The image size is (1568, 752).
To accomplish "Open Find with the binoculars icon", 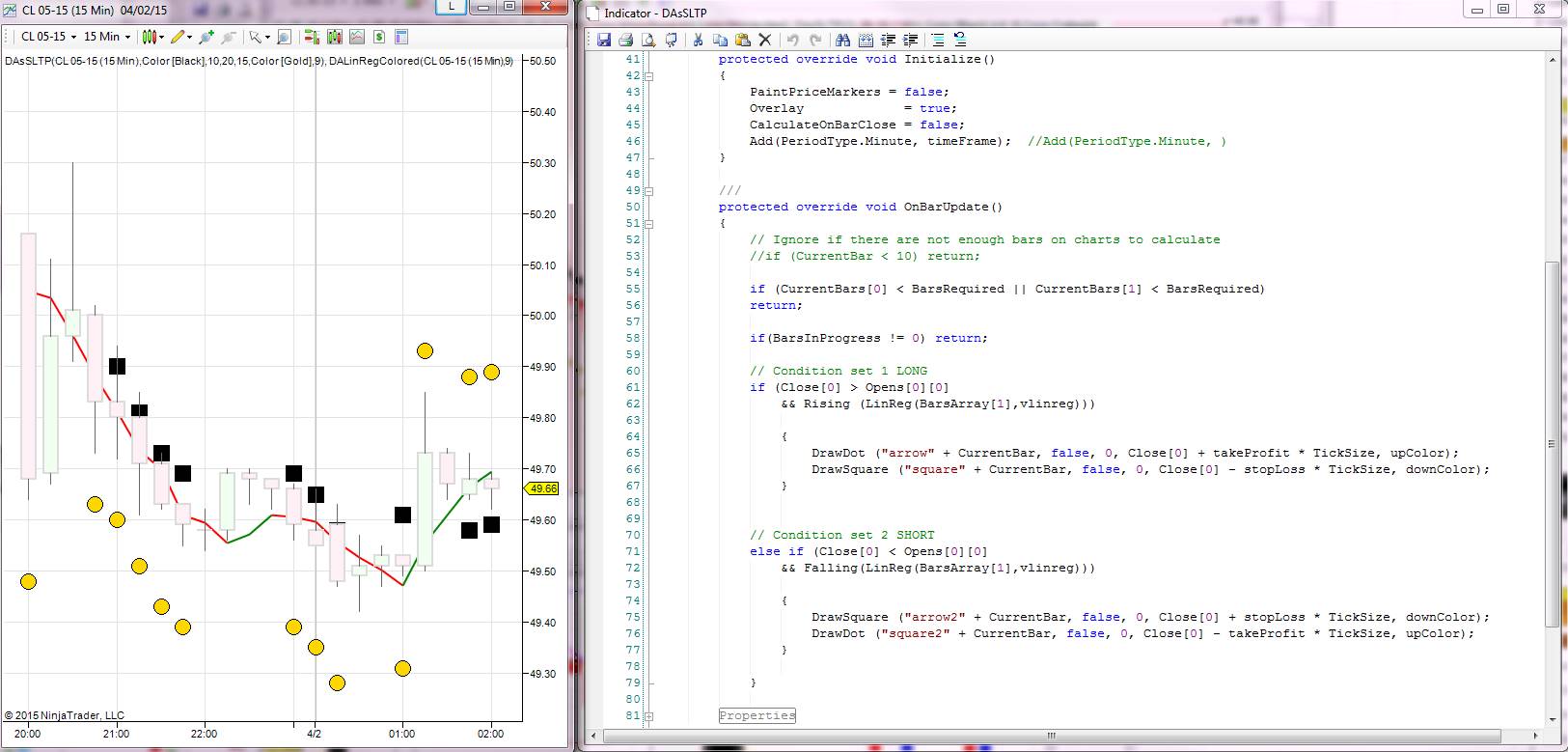I will click(842, 40).
